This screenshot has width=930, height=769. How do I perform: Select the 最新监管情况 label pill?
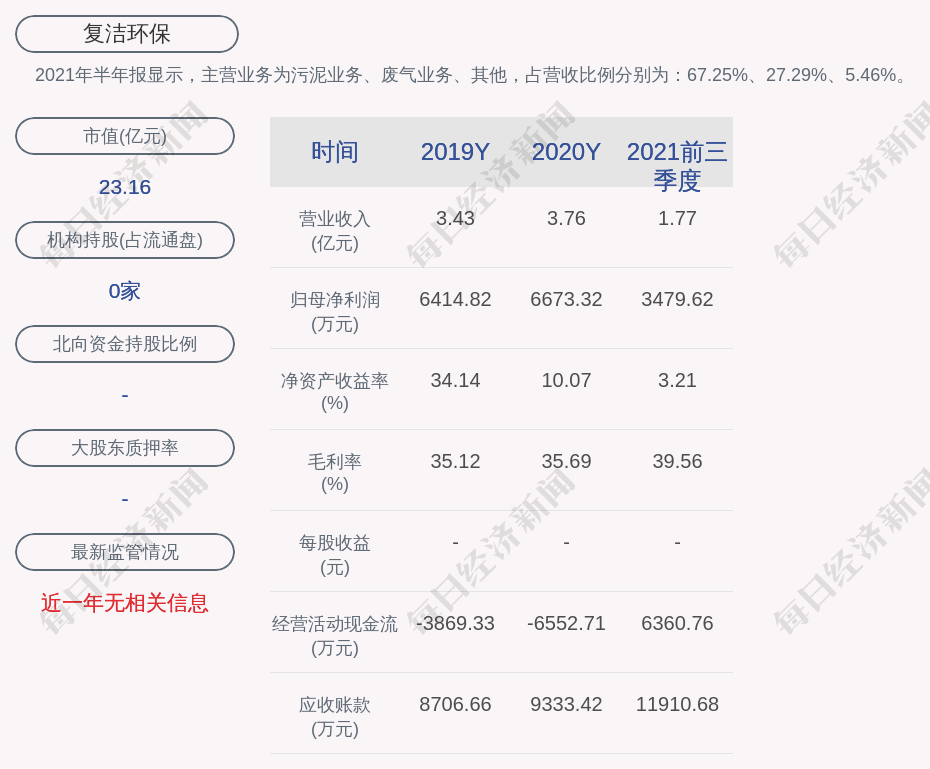click(x=125, y=552)
